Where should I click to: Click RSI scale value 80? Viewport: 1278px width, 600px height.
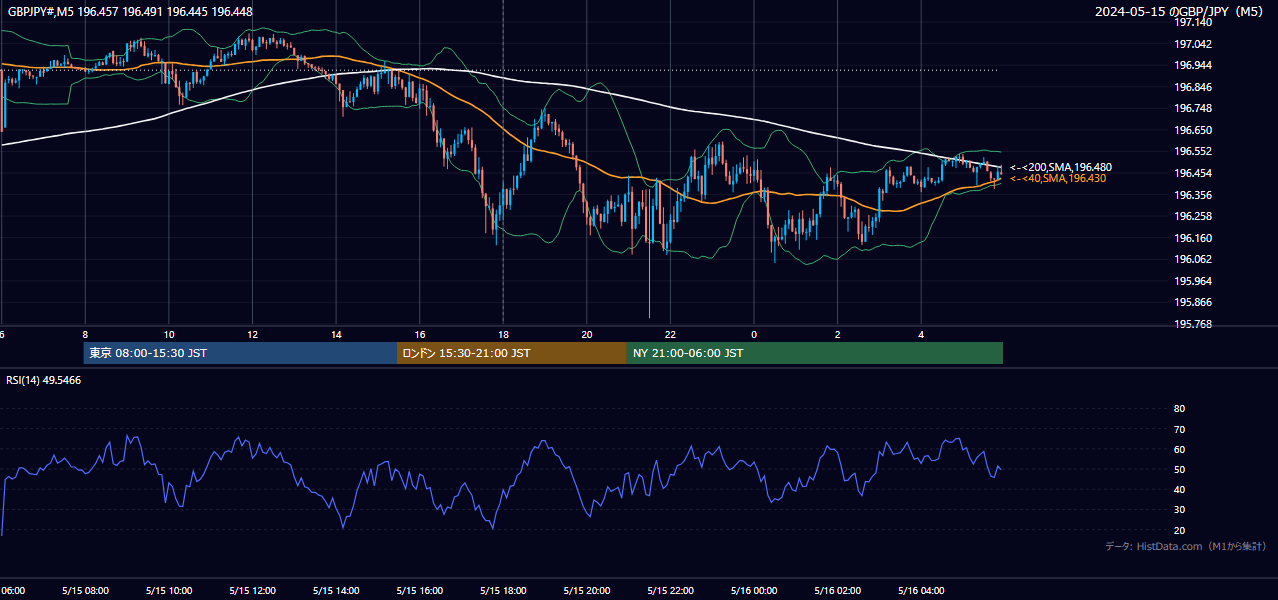click(1180, 409)
